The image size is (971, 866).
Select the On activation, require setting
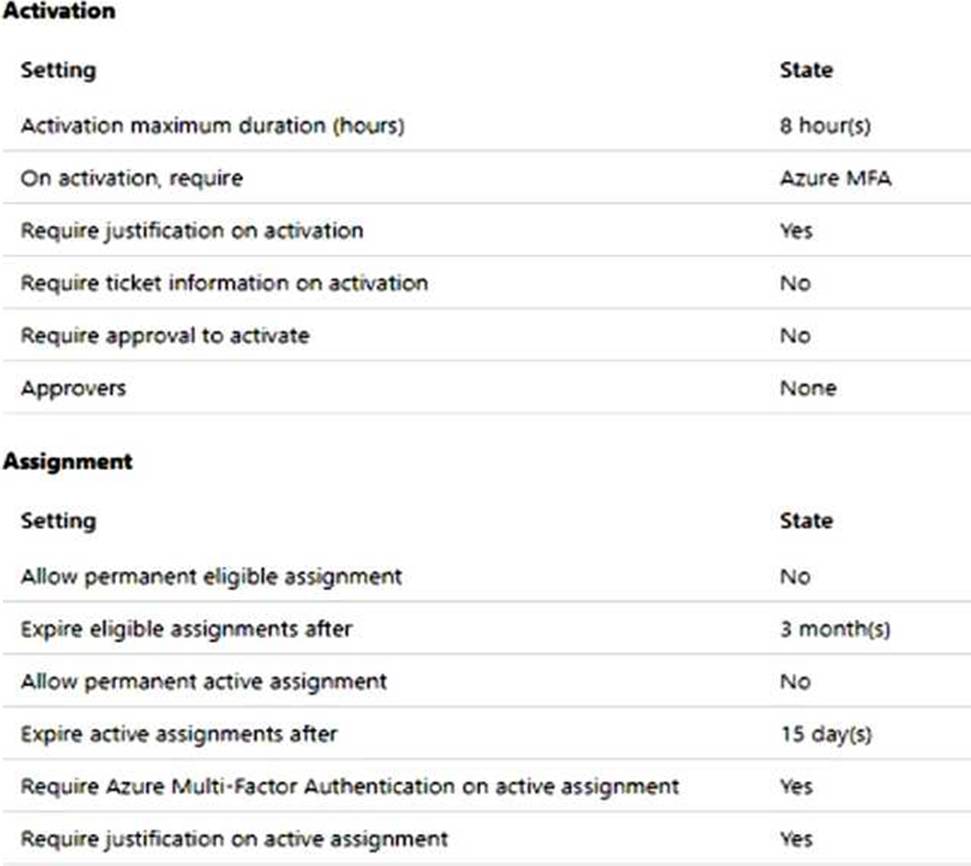[132, 178]
